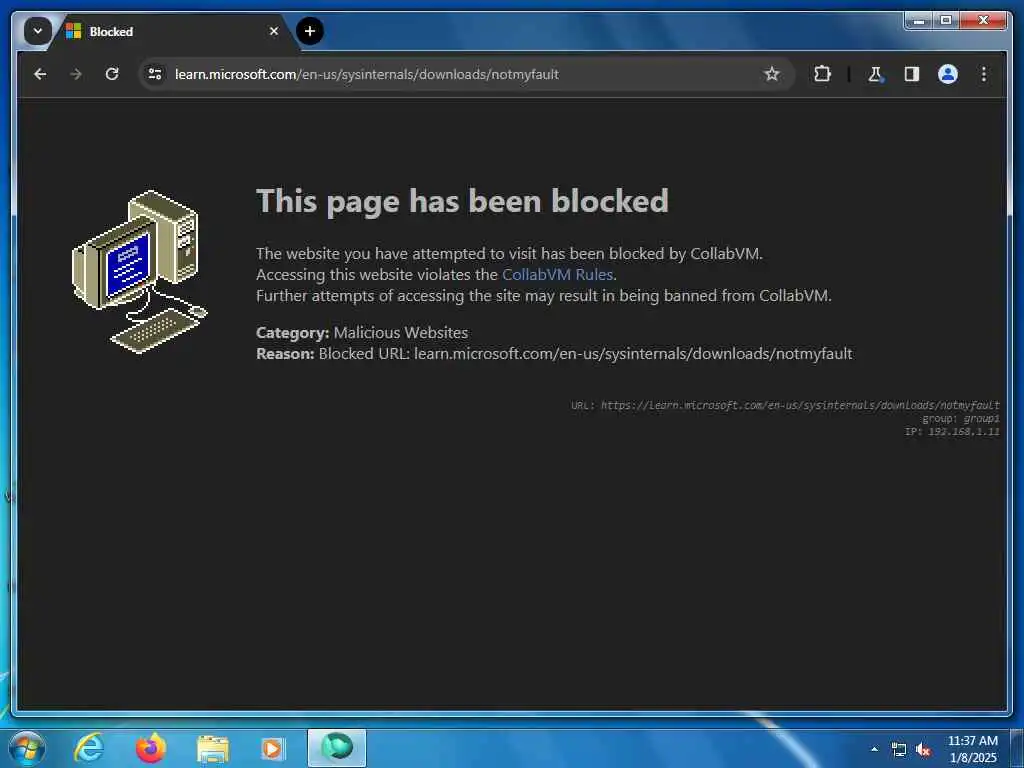Click the 'group: group1' text
Viewport: 1024px width, 768px height.
961,419
